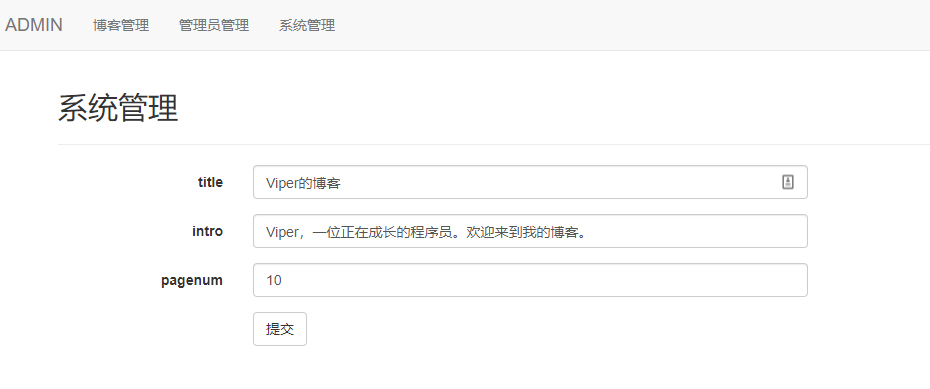930x389 pixels.
Task: Focus the pagenum input field
Action: [530, 280]
